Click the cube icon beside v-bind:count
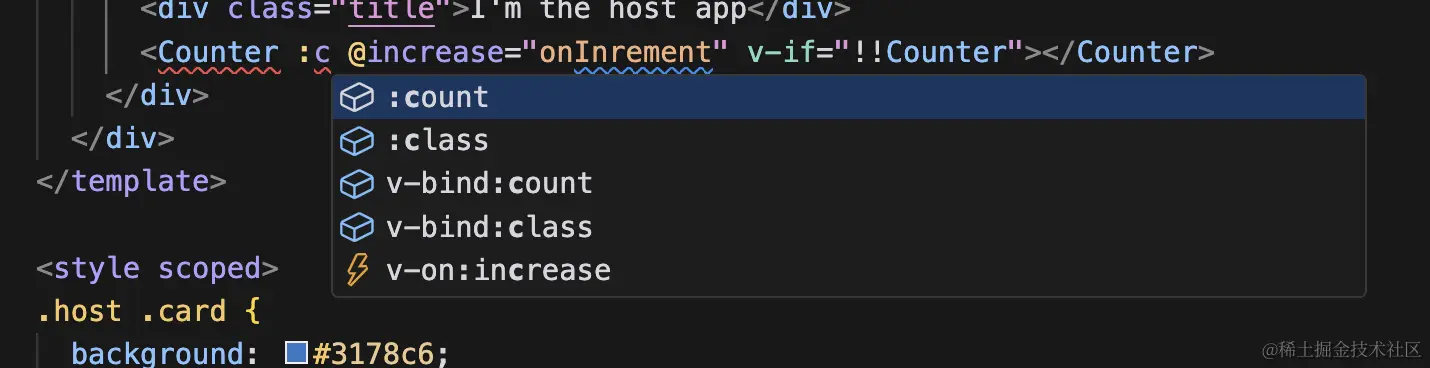1430x368 pixels. point(357,184)
